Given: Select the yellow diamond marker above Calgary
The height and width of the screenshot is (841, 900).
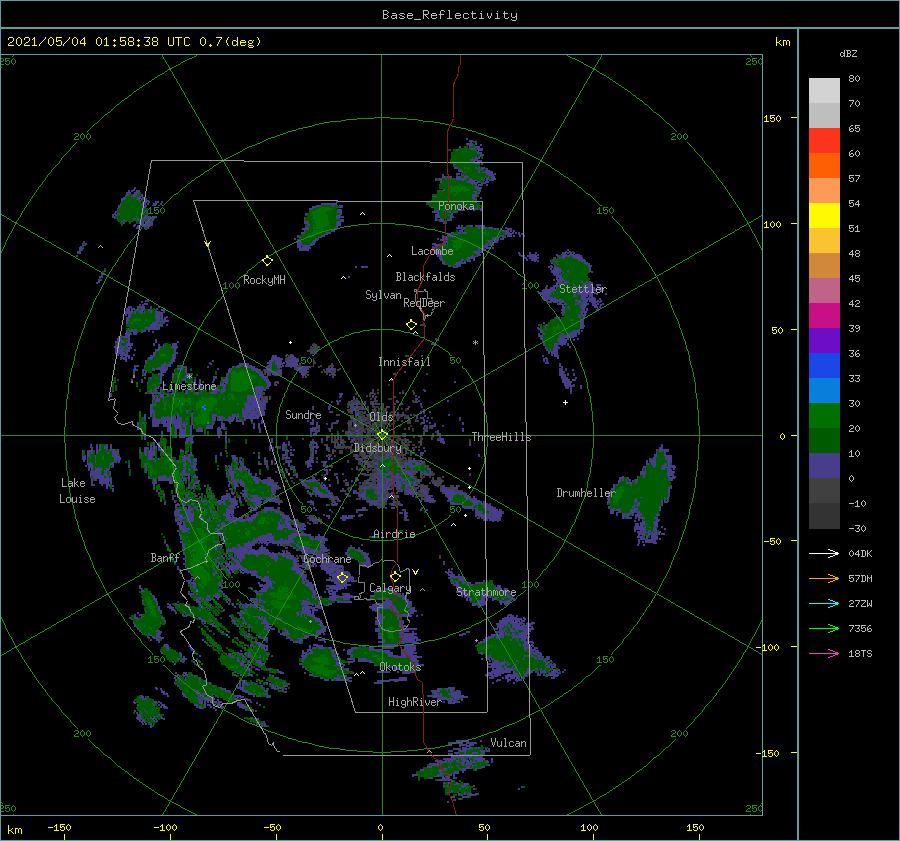Looking at the screenshot, I should tap(395, 576).
